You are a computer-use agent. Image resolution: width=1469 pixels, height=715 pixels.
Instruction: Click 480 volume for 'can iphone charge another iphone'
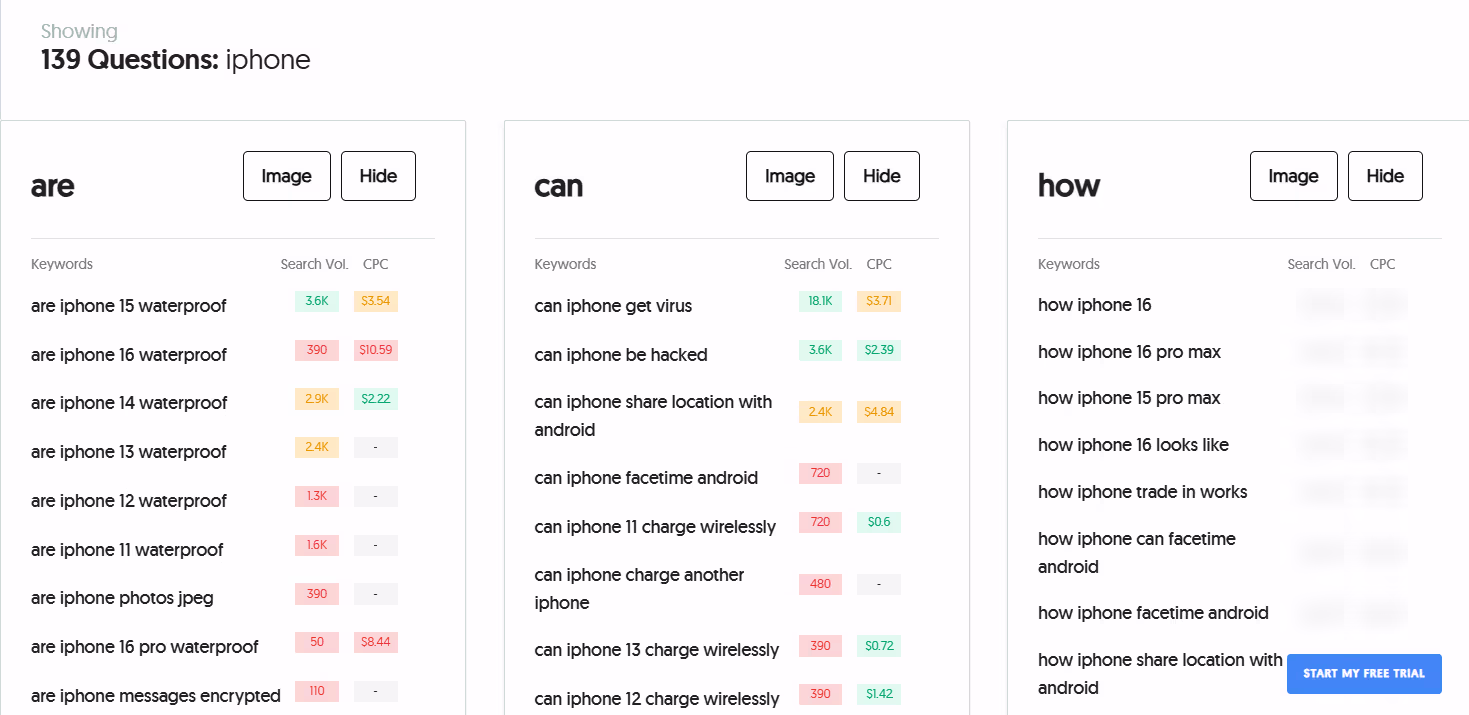click(x=820, y=584)
